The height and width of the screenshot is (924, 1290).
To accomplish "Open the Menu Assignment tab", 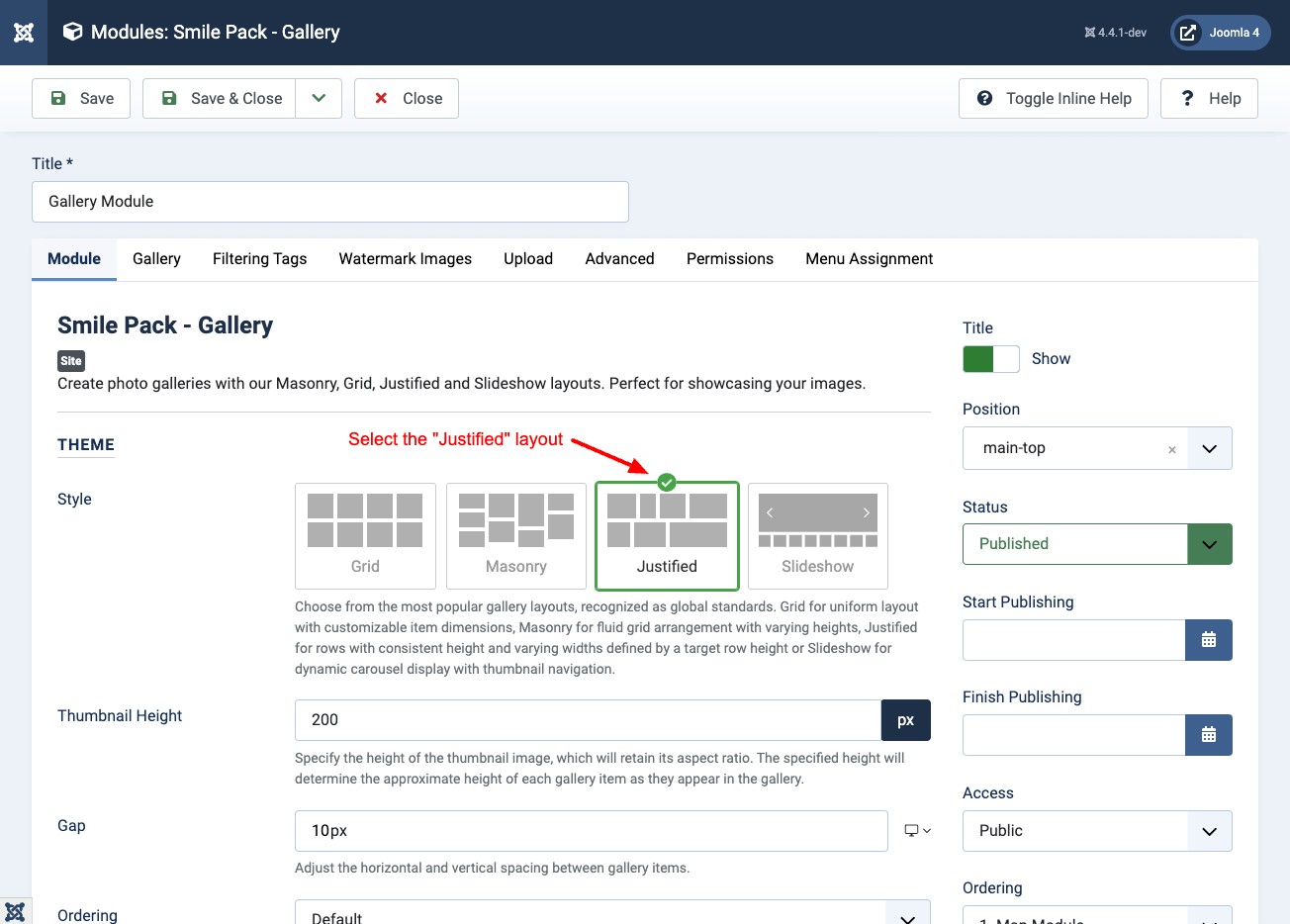I will click(x=870, y=258).
